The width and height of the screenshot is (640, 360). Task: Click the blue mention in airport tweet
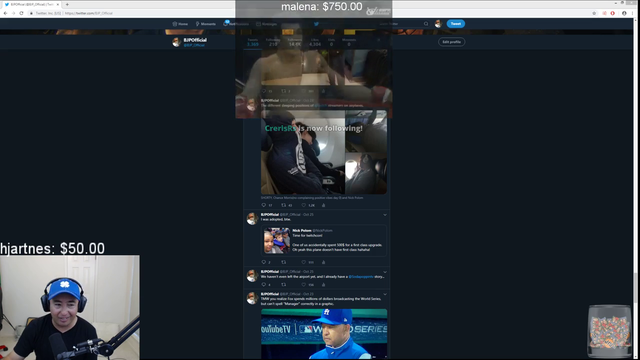[x=361, y=277]
